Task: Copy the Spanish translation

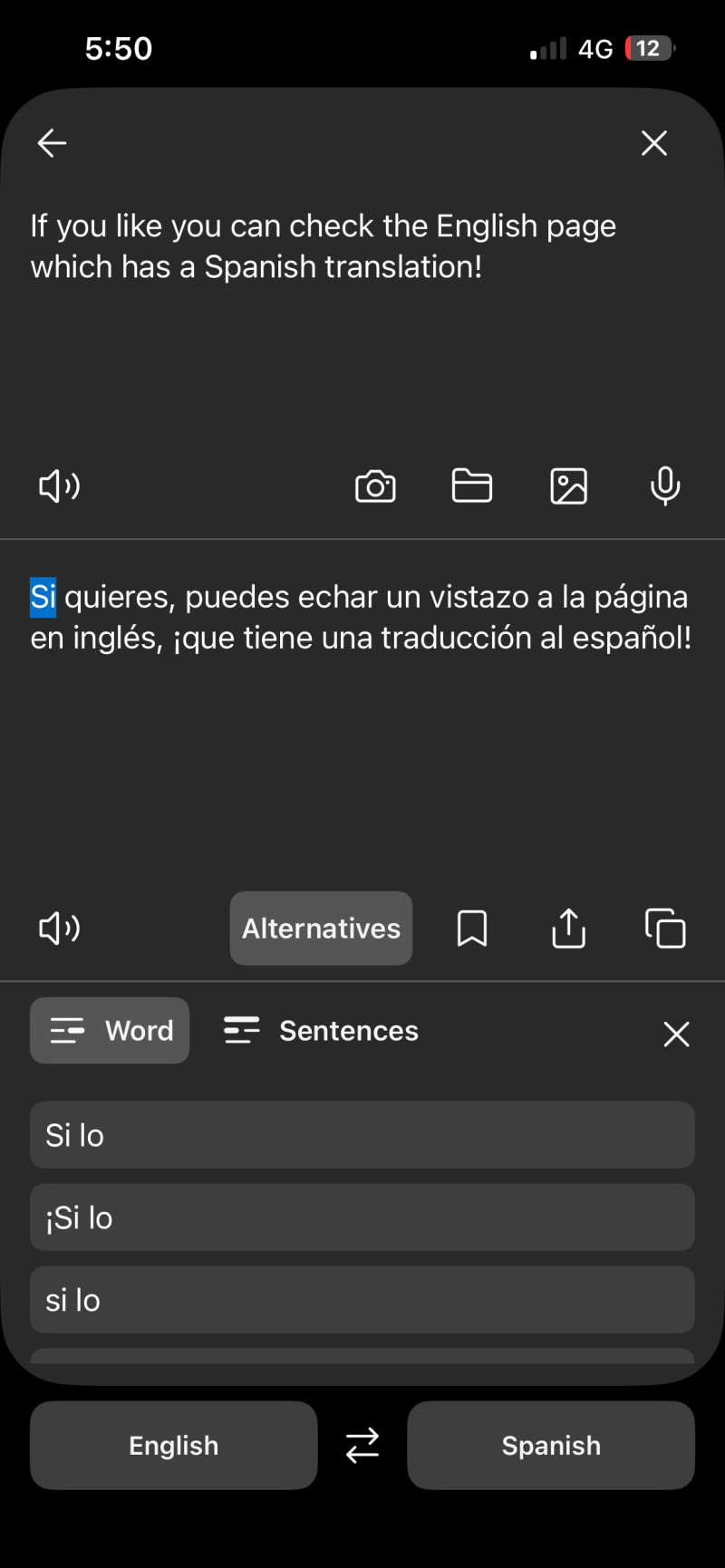Action: pyautogui.click(x=665, y=928)
